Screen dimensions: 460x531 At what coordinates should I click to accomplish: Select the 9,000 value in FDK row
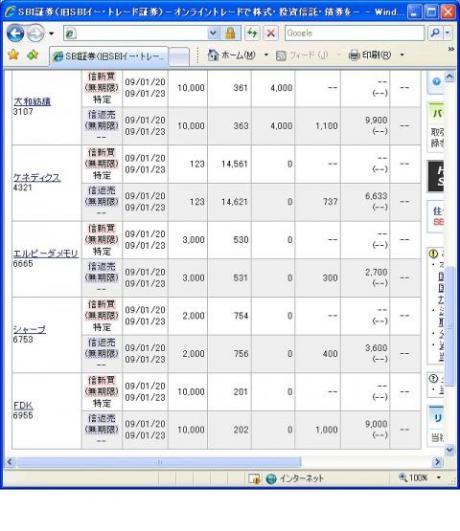tap(376, 424)
